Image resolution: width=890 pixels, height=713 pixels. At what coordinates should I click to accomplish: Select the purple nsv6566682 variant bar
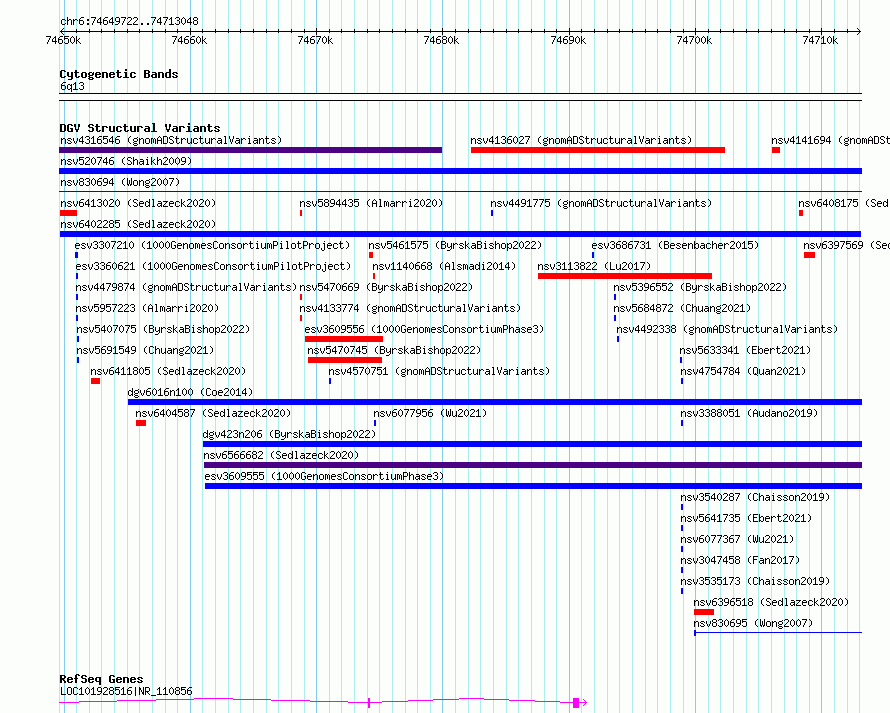(x=533, y=465)
